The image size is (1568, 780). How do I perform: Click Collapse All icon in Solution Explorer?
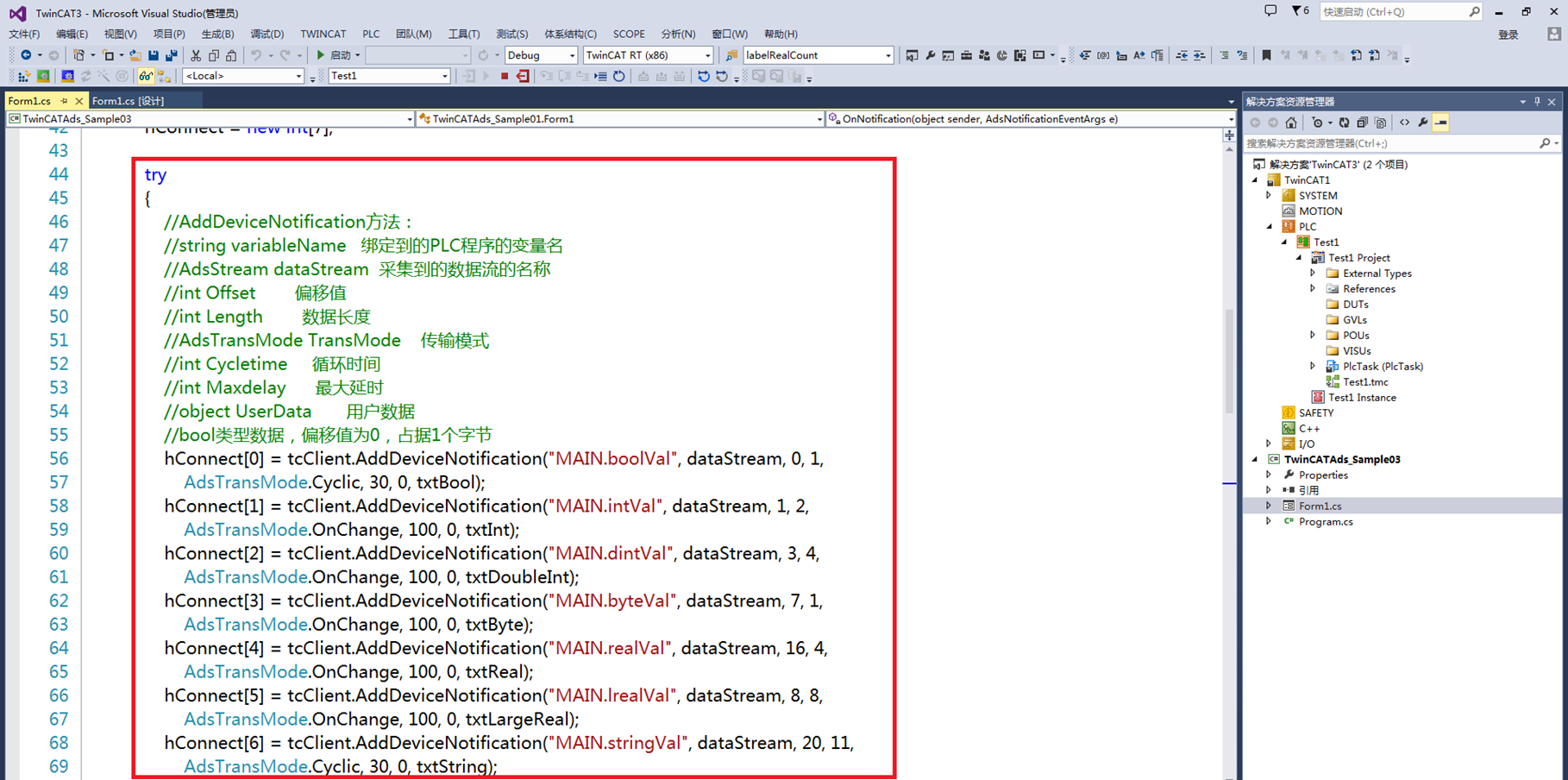(x=1362, y=123)
